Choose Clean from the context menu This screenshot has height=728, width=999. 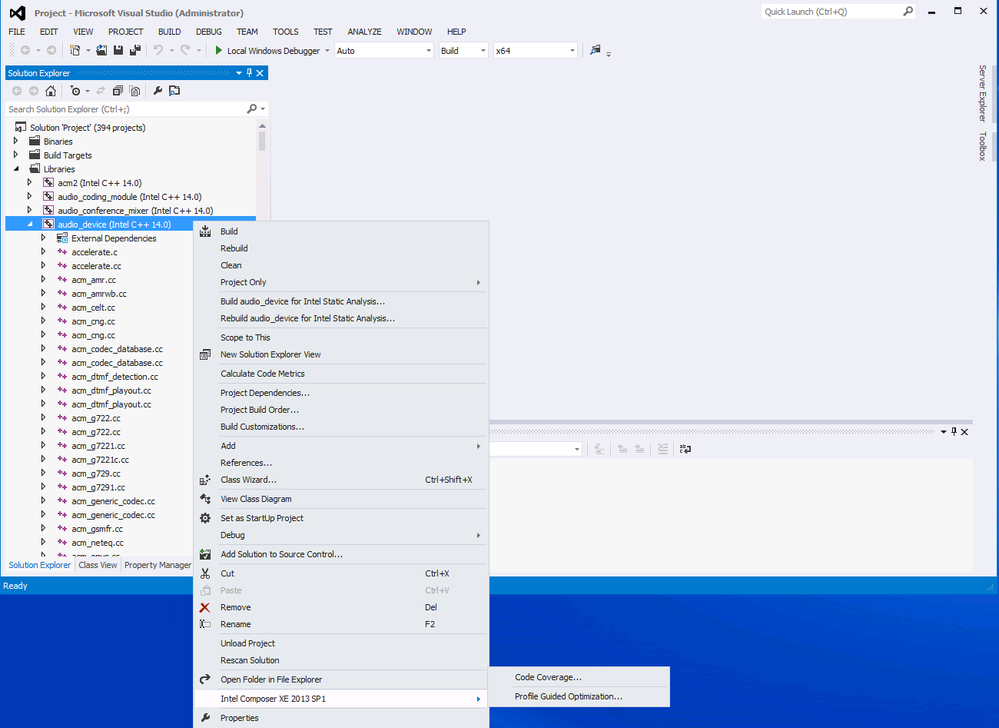click(341, 265)
